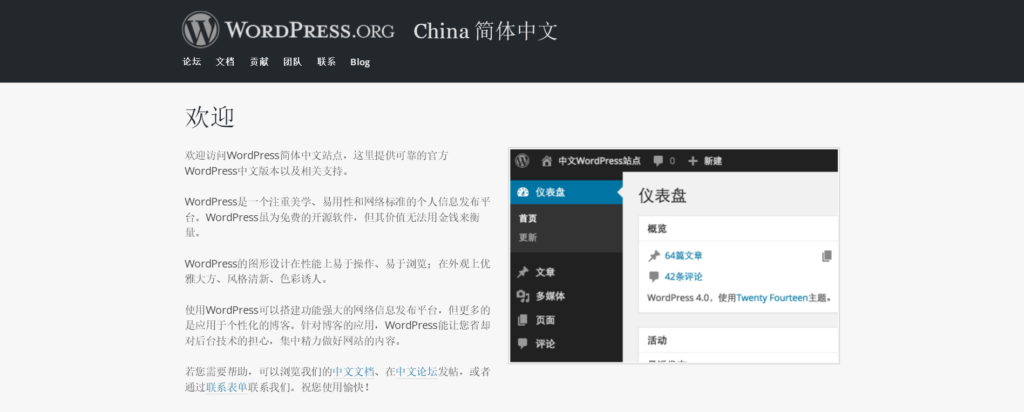Click the 欢迎 heading
Viewport: 1024px width, 412px height.
click(x=210, y=118)
